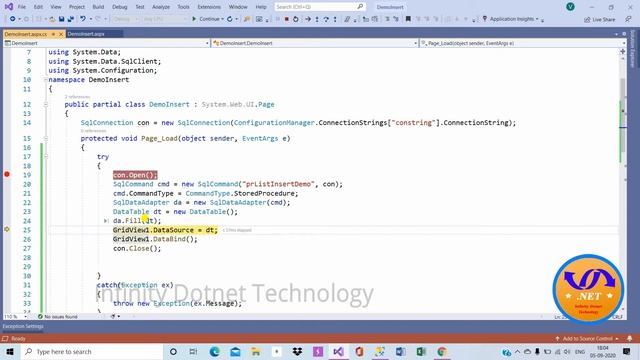Click the Restart debugging icon
This screenshot has width=640, height=360.
point(296,19)
